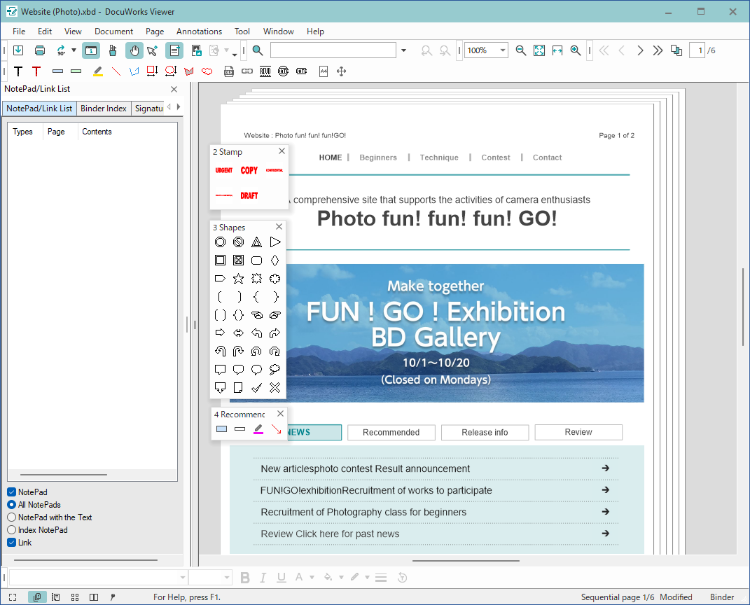Jump to the last page double arrow
Image resolution: width=750 pixels, height=605 pixels.
[x=658, y=50]
